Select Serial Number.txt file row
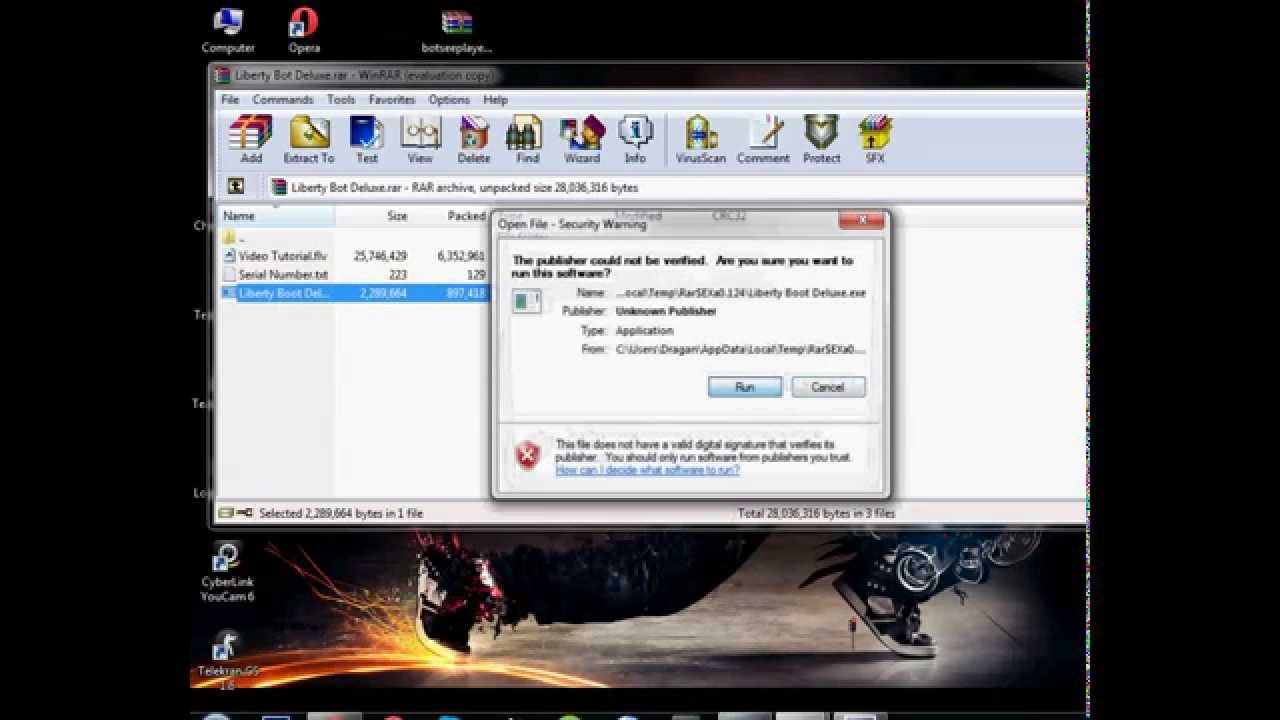Screen dimensions: 1280x720 (x=355, y=274)
